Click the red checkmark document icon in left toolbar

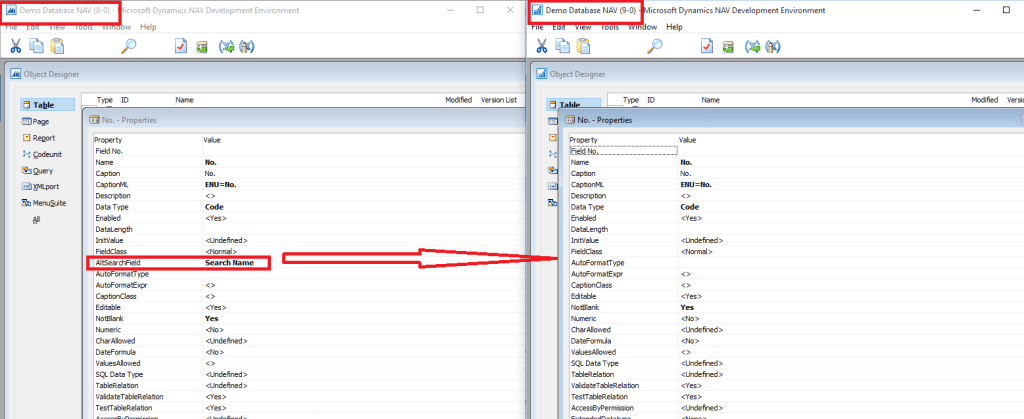(x=180, y=45)
